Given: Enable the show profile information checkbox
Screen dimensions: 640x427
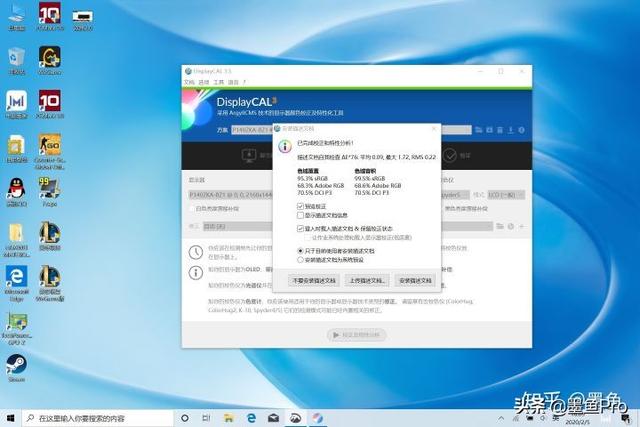Looking at the screenshot, I should [300, 215].
